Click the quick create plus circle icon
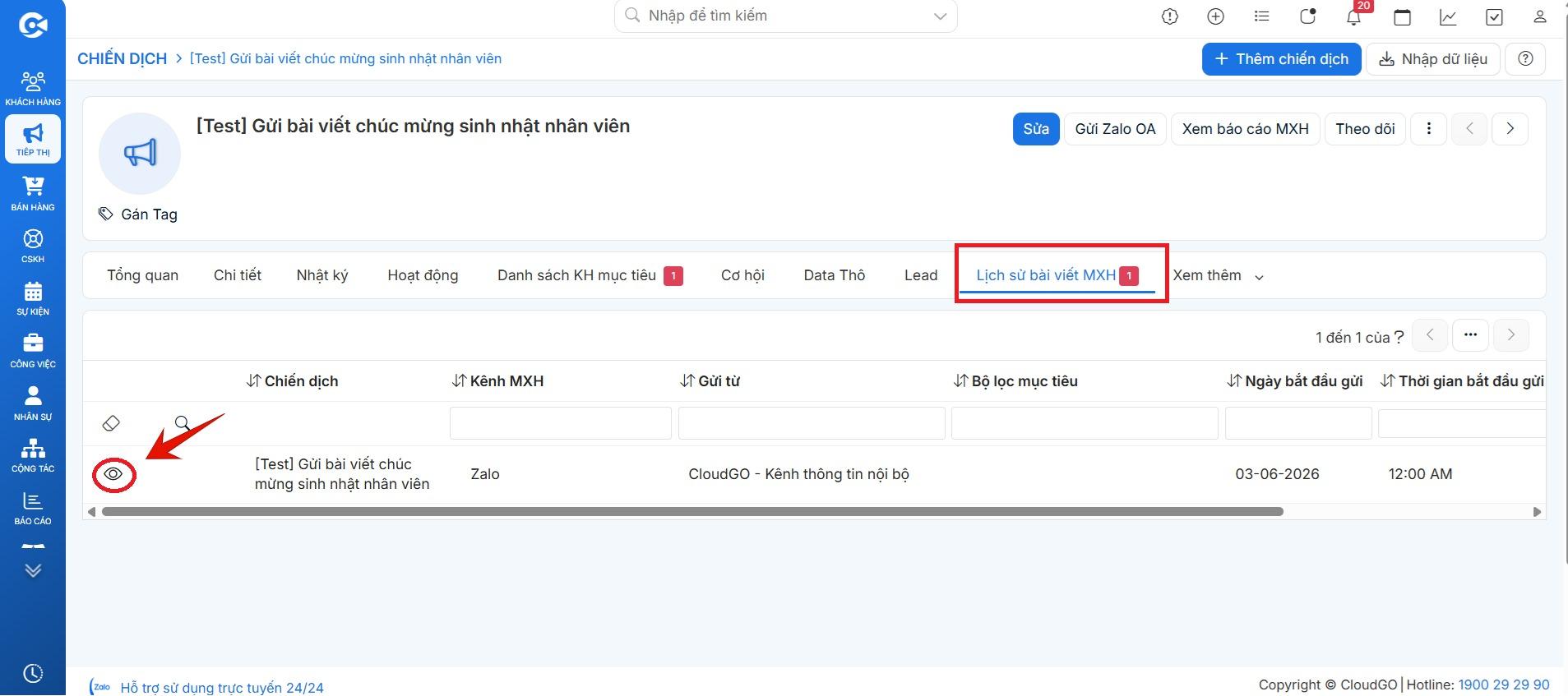The image size is (1568, 696). coord(1215,16)
